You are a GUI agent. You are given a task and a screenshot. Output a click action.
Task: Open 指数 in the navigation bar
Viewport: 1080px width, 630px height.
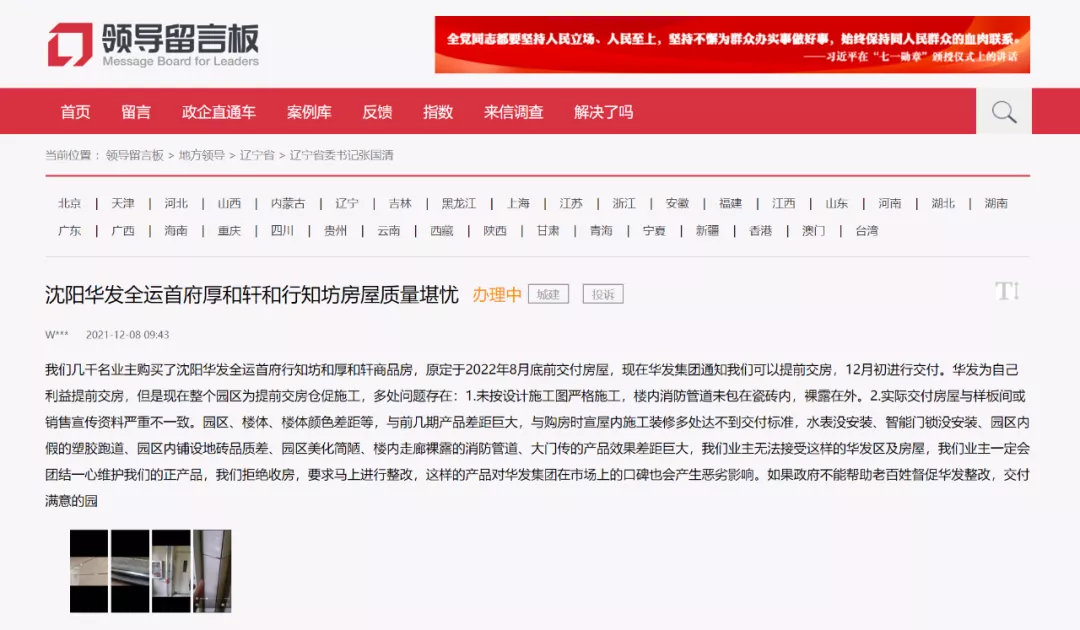pos(438,112)
